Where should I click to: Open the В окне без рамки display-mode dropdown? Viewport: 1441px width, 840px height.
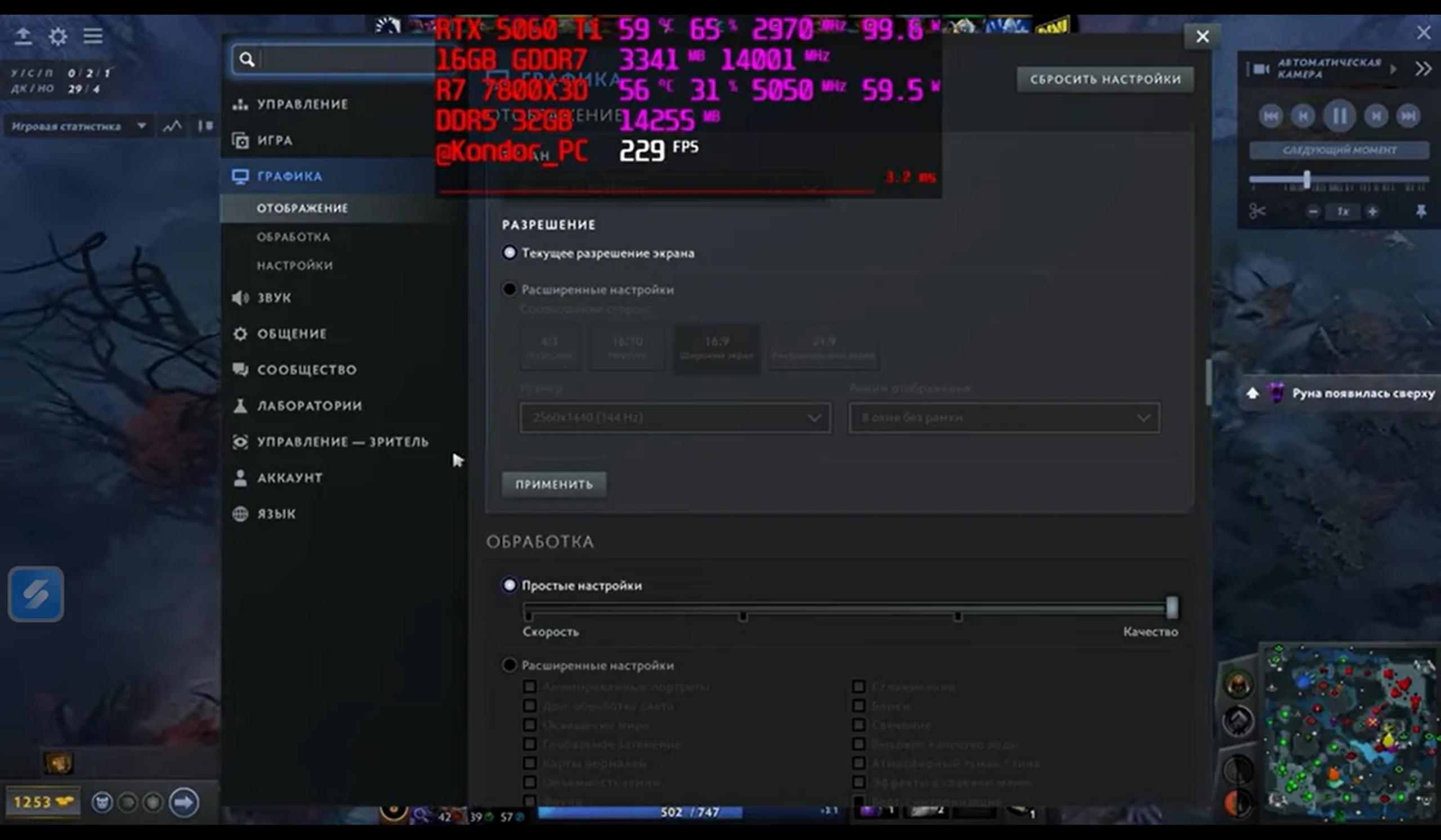[1004, 417]
